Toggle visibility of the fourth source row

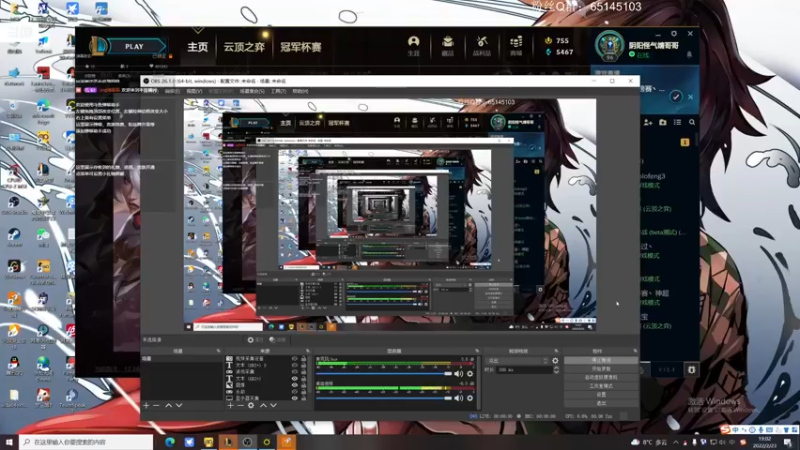tap(294, 379)
